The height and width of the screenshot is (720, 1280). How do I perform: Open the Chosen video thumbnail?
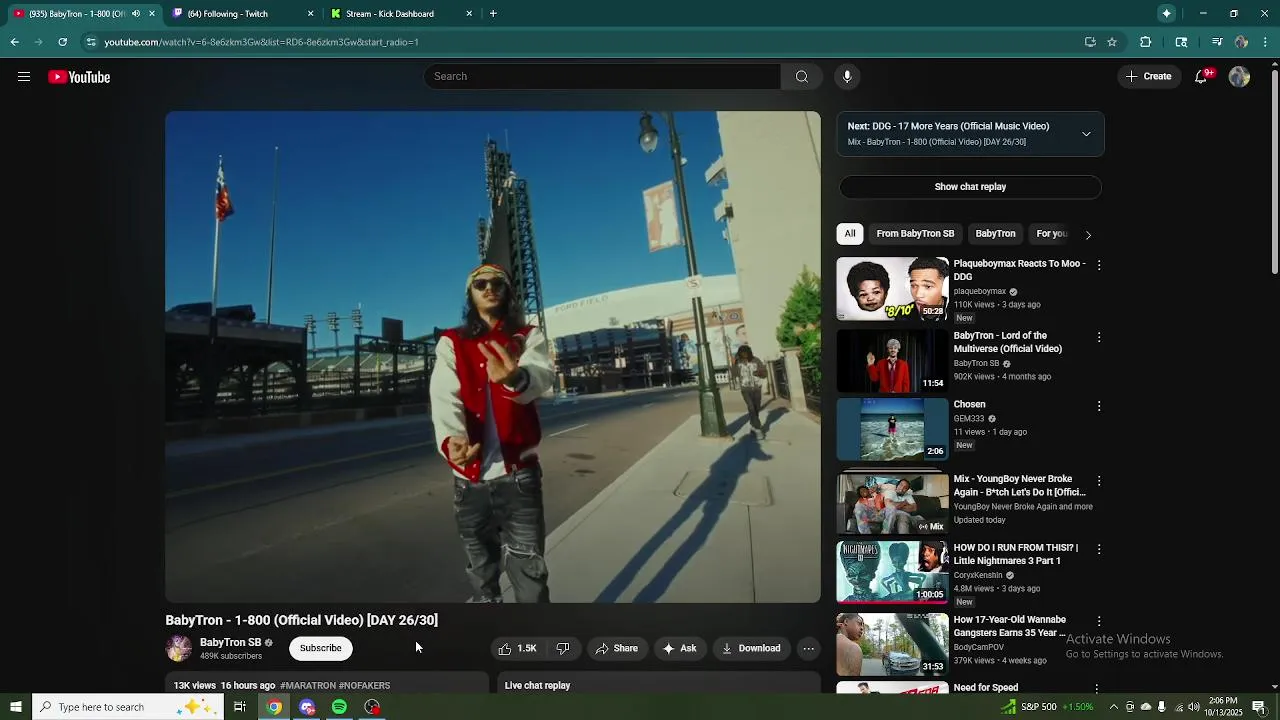click(x=892, y=430)
